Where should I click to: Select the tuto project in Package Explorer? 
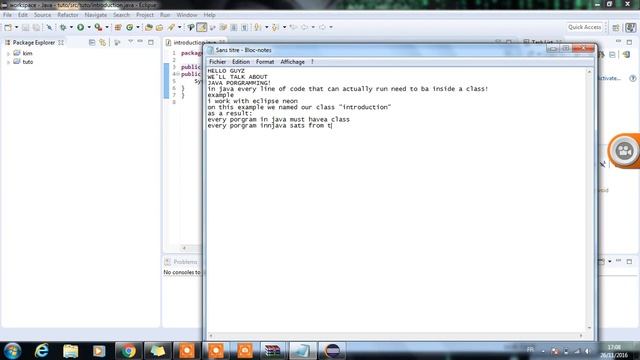point(23,62)
